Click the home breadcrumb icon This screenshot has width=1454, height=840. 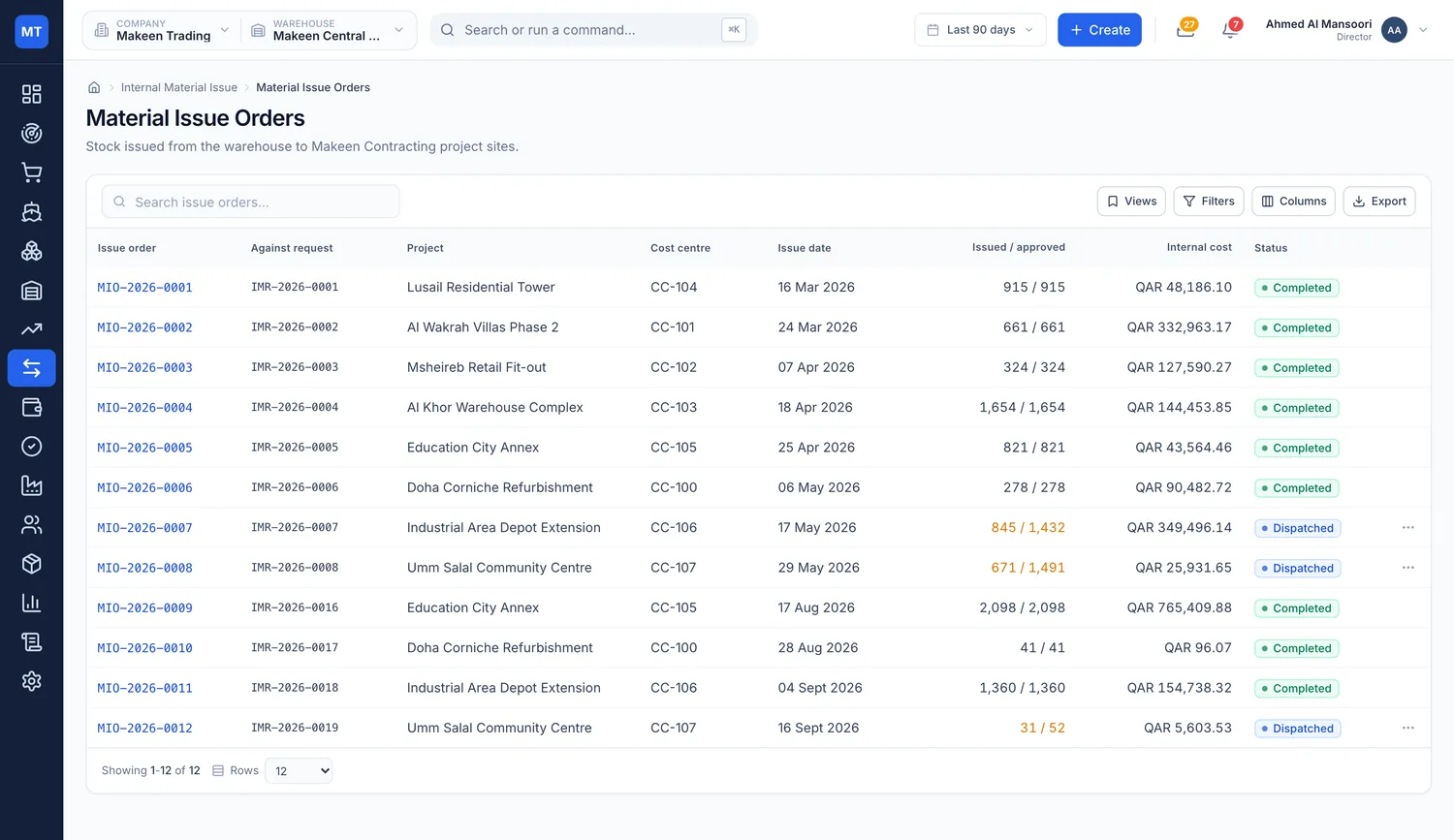pos(94,87)
